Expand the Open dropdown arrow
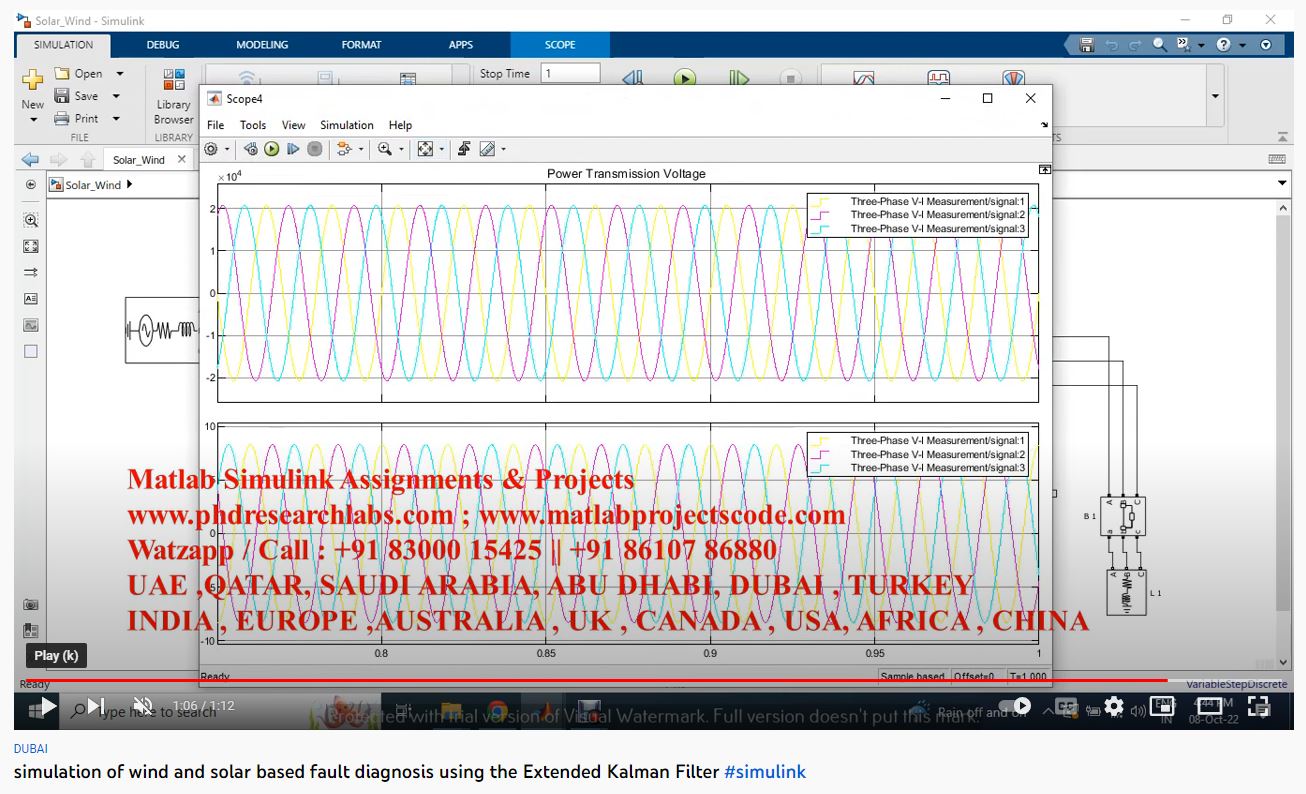Image resolution: width=1306 pixels, height=794 pixels. (x=120, y=74)
